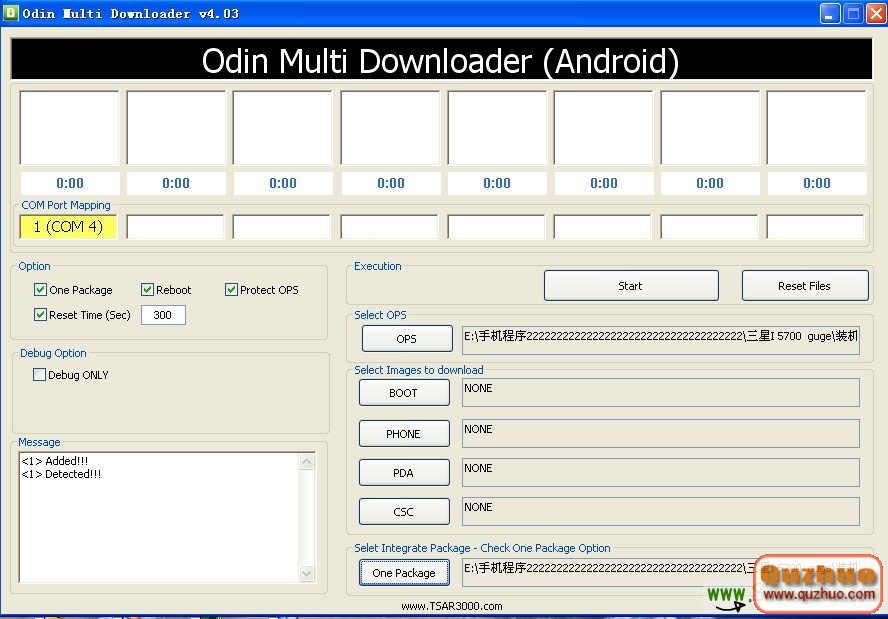888x619 pixels.
Task: Click the '<1> Detected!!!' message line
Action: [61, 474]
